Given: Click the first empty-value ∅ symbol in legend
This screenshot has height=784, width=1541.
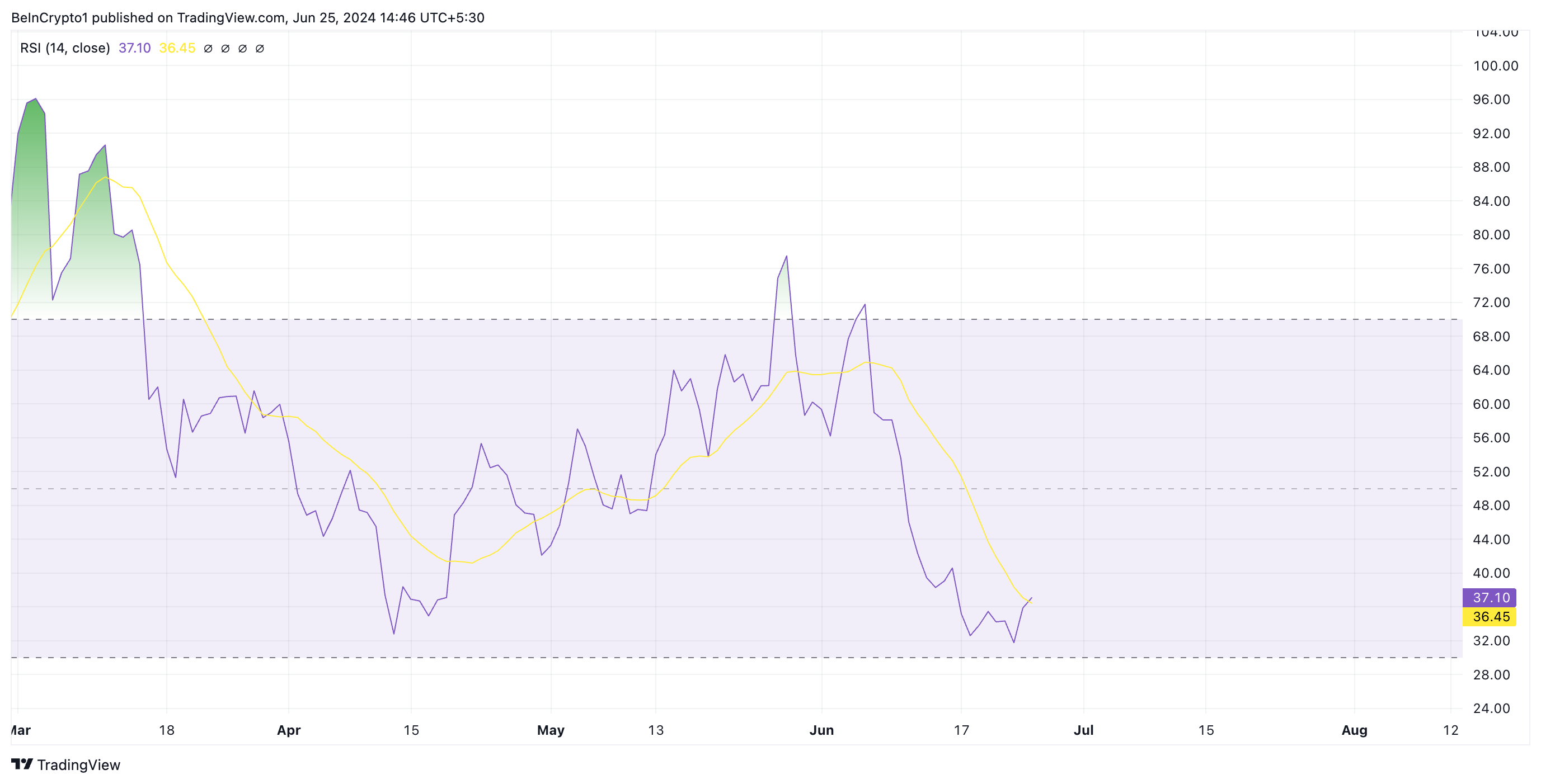Looking at the screenshot, I should click(x=208, y=49).
